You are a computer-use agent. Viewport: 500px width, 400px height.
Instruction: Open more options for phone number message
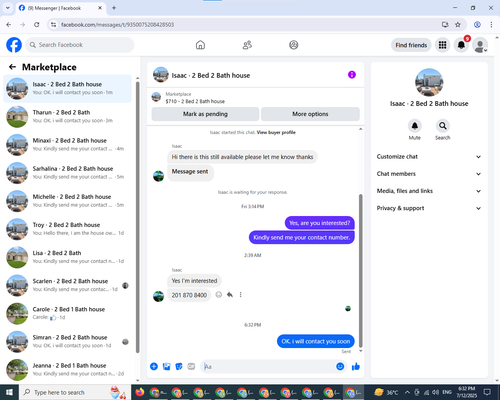point(240,295)
